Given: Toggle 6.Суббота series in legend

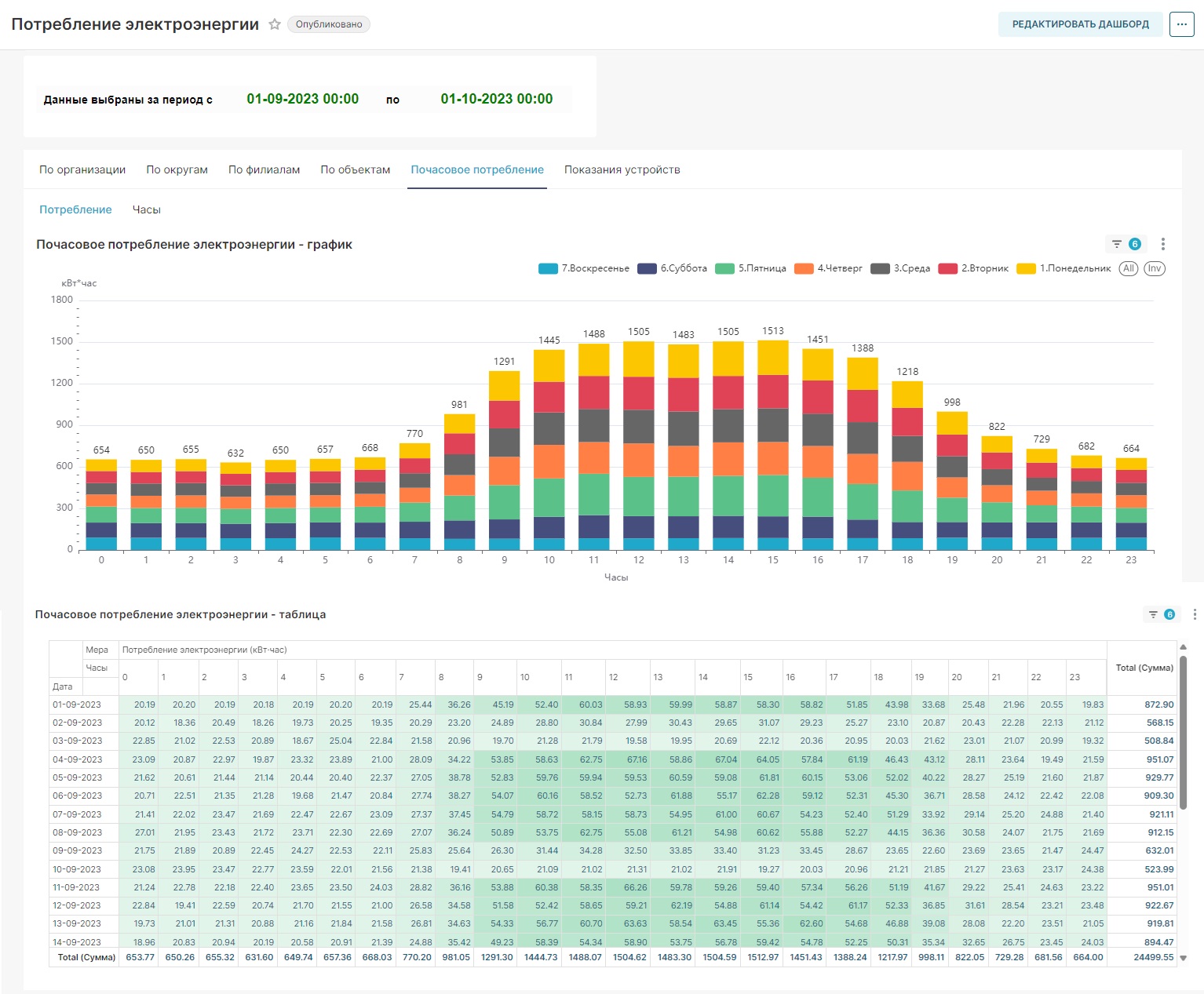Looking at the screenshot, I should point(673,268).
